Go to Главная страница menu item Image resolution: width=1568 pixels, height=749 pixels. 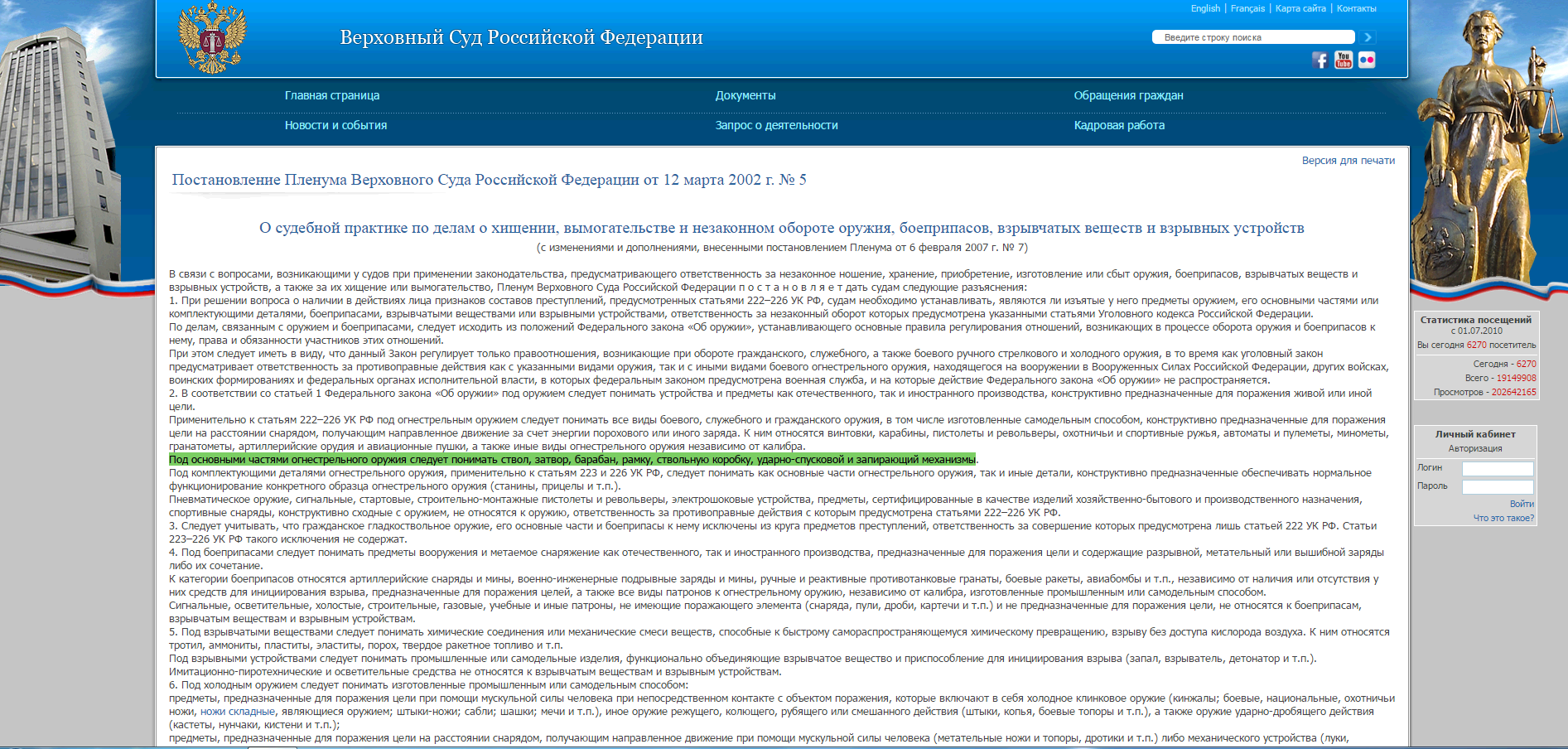(x=332, y=95)
